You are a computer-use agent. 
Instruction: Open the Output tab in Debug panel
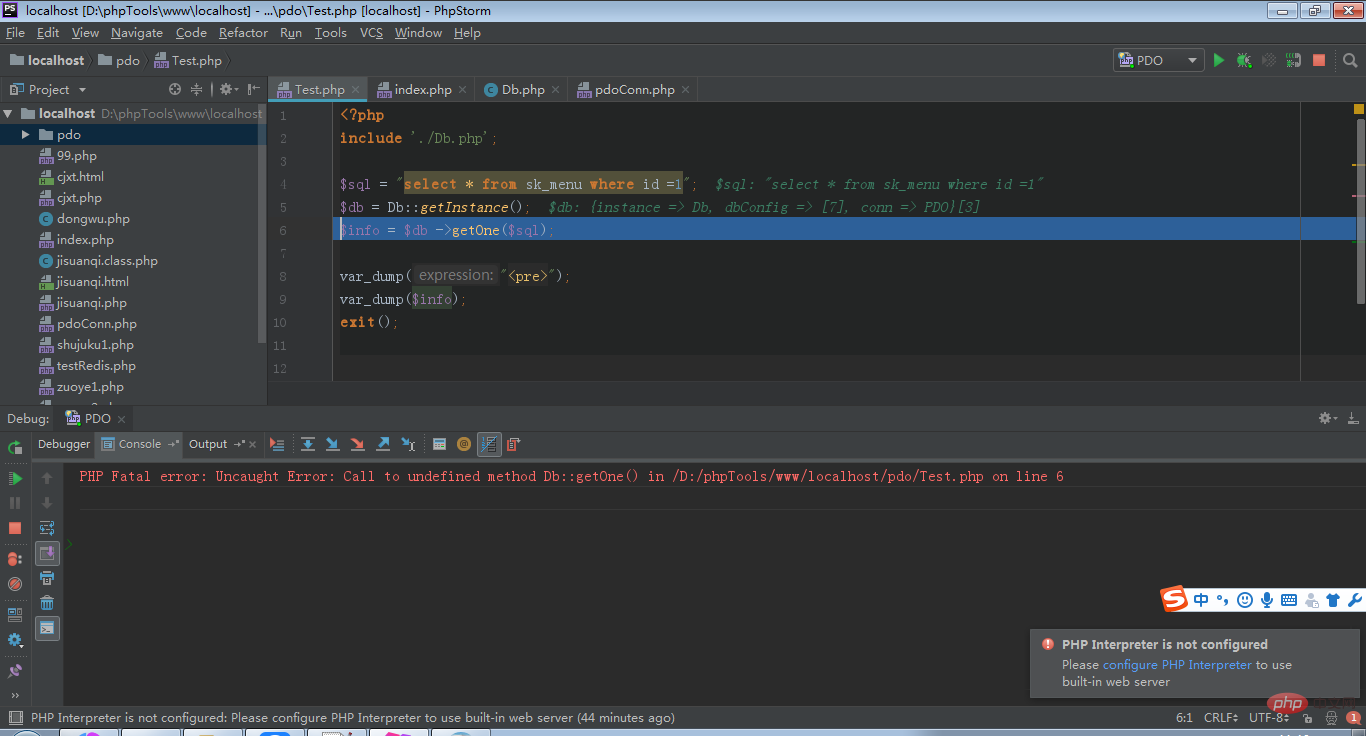(208, 444)
